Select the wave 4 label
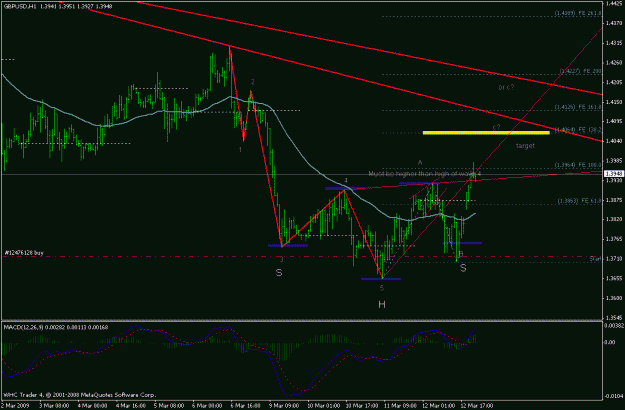 pyautogui.click(x=346, y=180)
